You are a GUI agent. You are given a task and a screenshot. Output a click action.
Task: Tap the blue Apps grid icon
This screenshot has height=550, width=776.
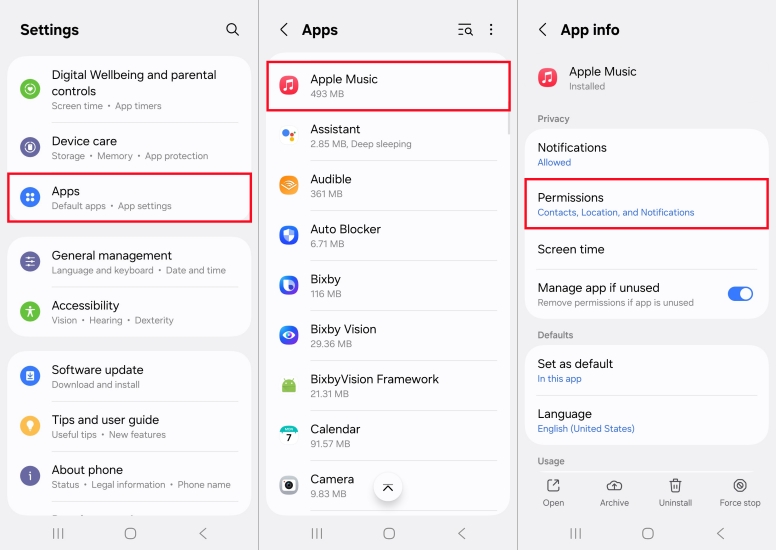point(30,197)
